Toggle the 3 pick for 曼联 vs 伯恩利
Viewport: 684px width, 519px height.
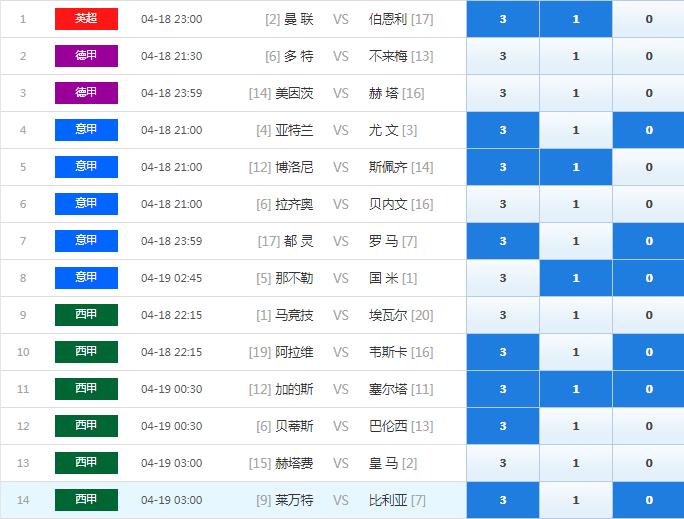click(x=503, y=19)
